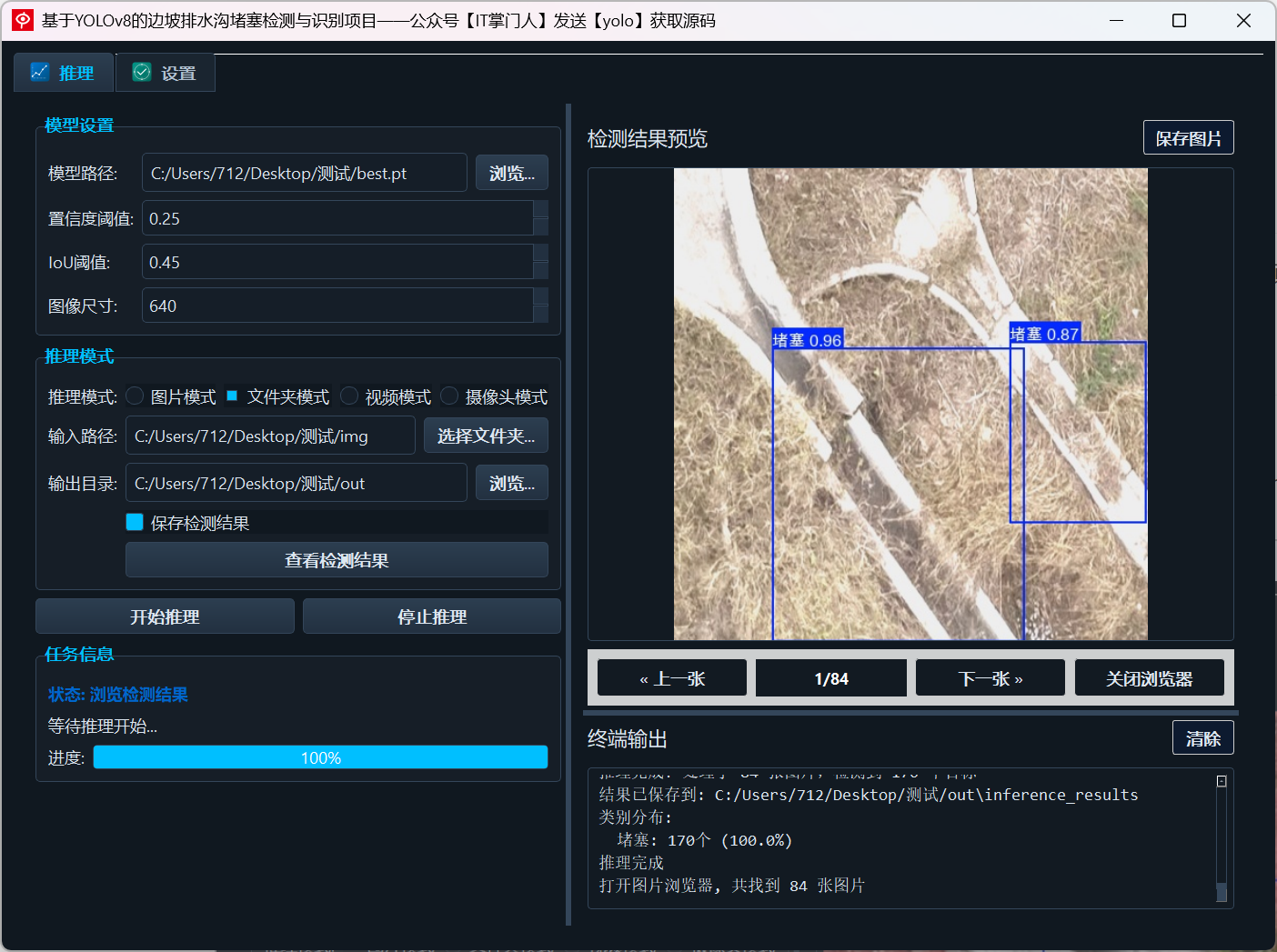This screenshot has height=952, width=1277.
Task: Open 查看检测结果 to view detection results
Action: point(336,560)
